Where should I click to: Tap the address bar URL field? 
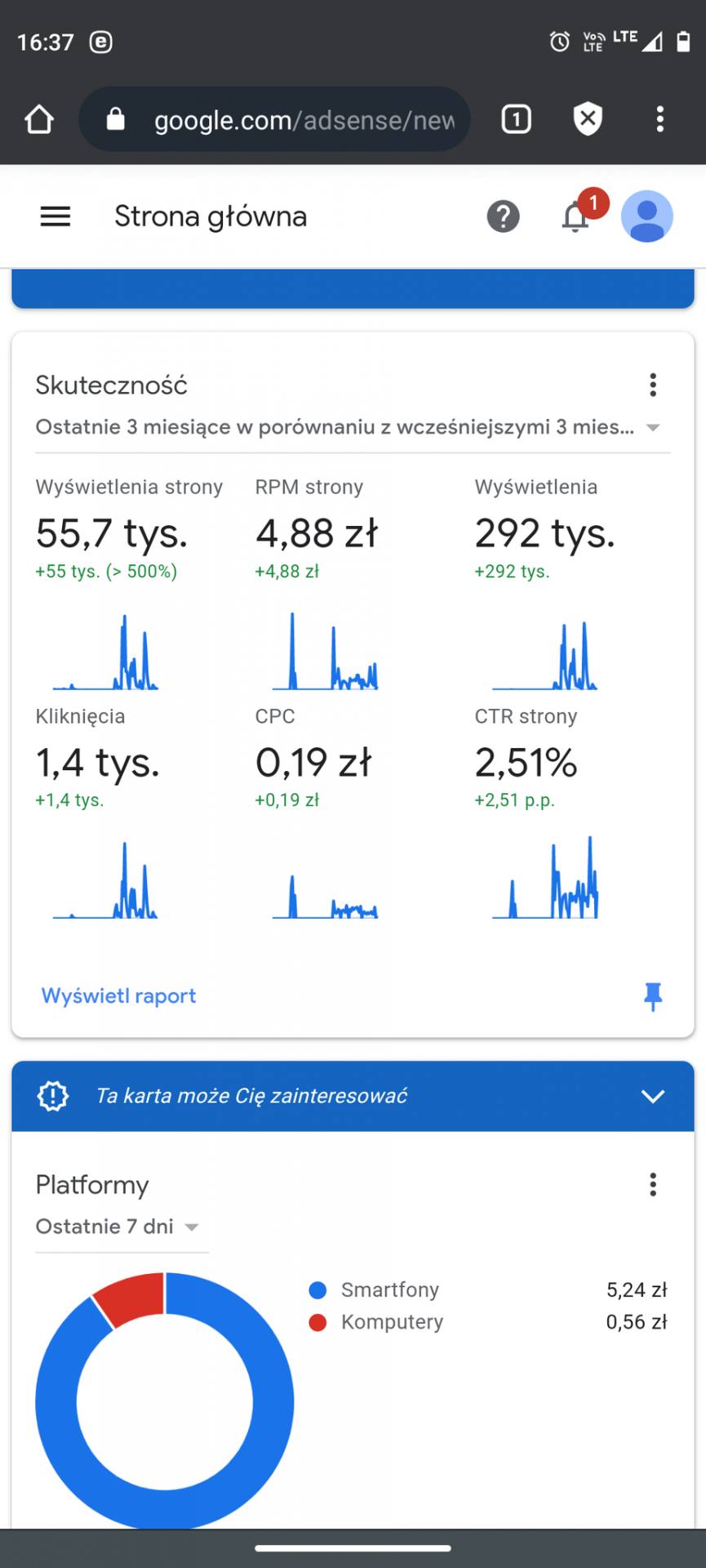pyautogui.click(x=302, y=120)
